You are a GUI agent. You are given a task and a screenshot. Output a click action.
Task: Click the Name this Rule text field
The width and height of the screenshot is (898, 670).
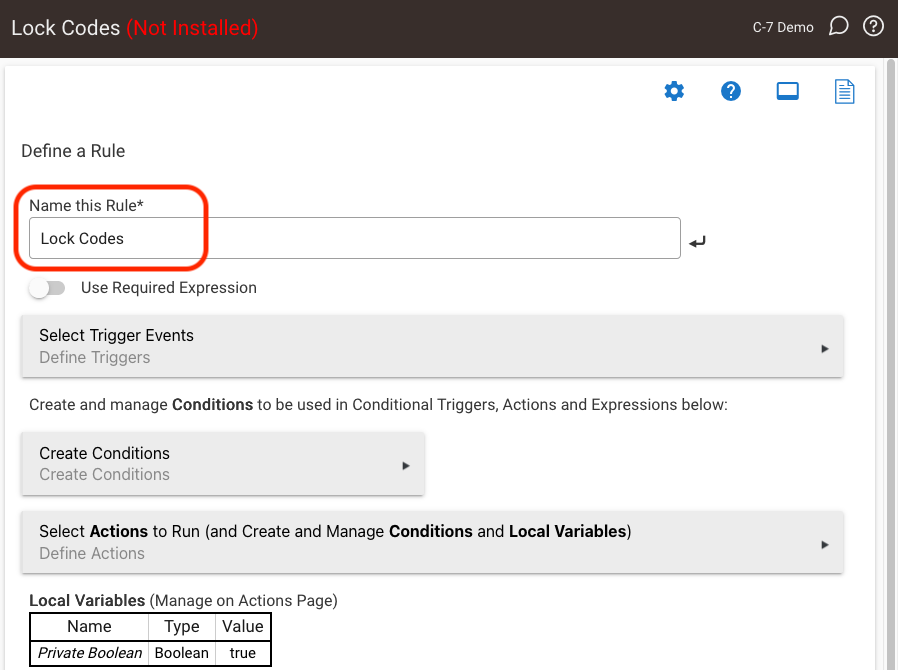tap(355, 238)
